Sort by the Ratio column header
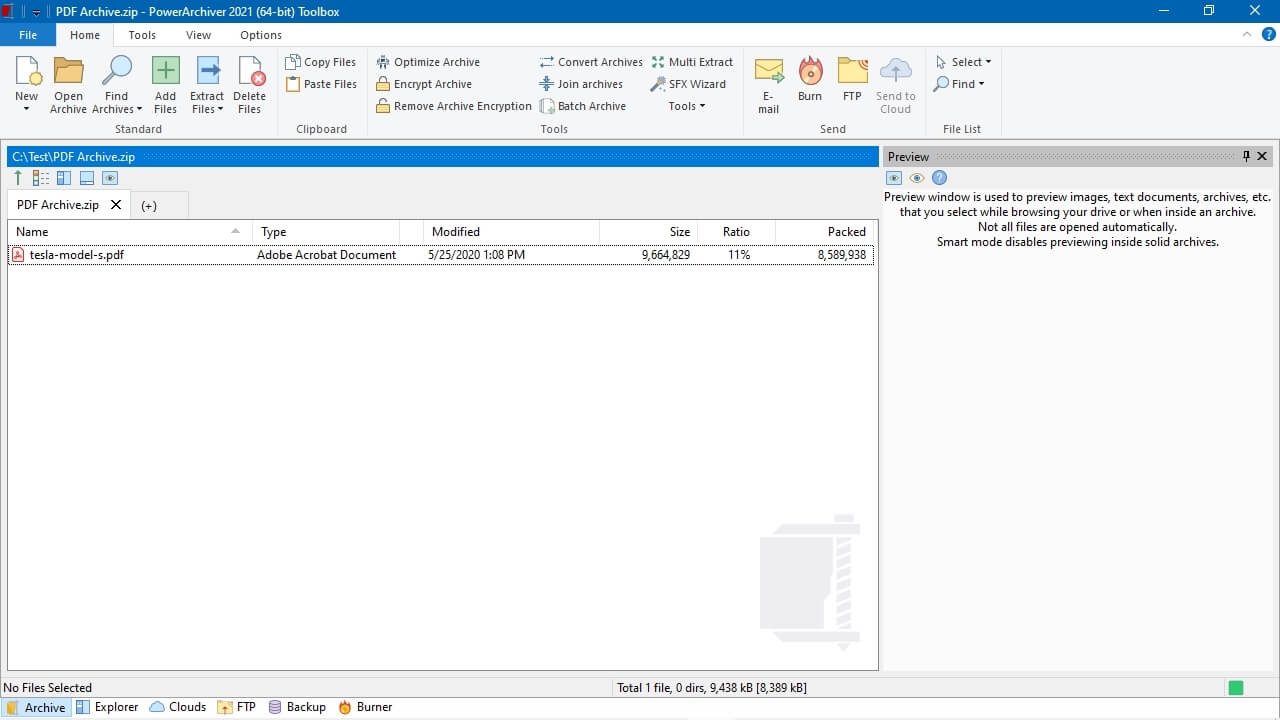Viewport: 1280px width, 720px height. click(735, 232)
